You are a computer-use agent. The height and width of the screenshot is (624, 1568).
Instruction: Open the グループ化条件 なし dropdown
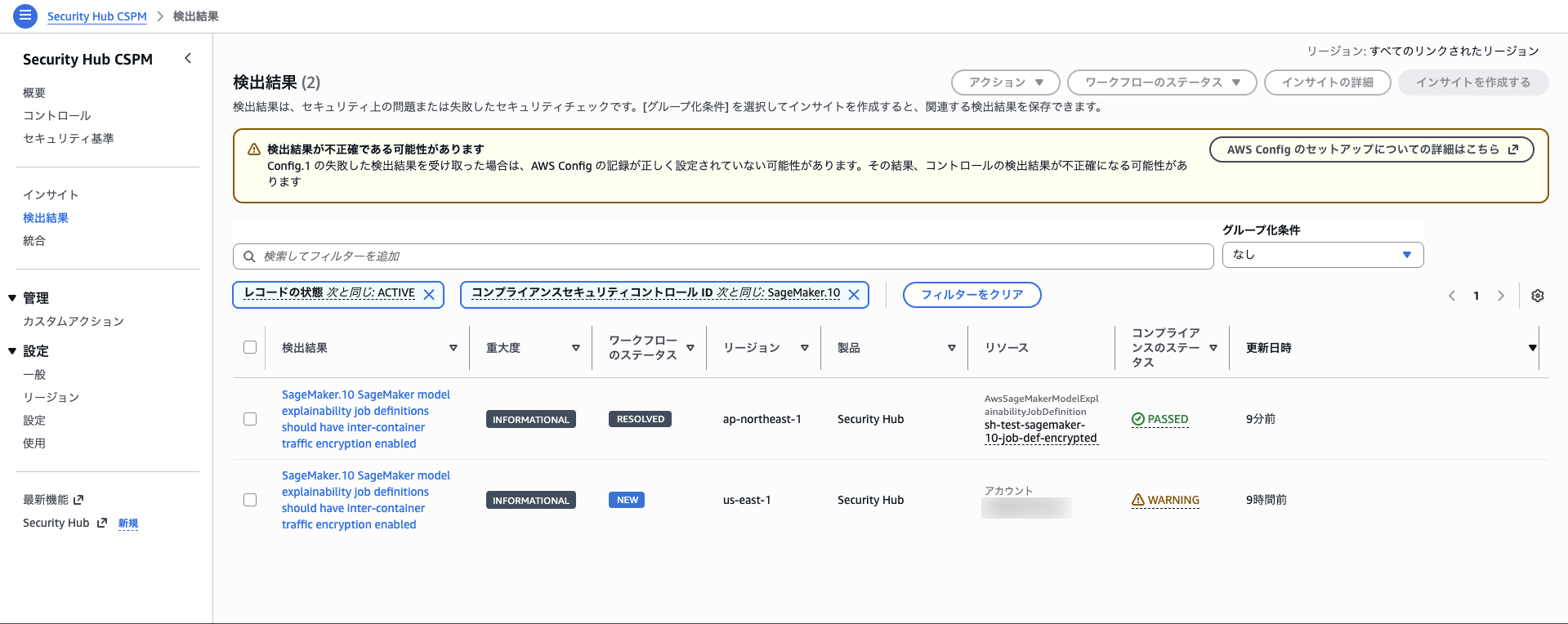[1323, 255]
